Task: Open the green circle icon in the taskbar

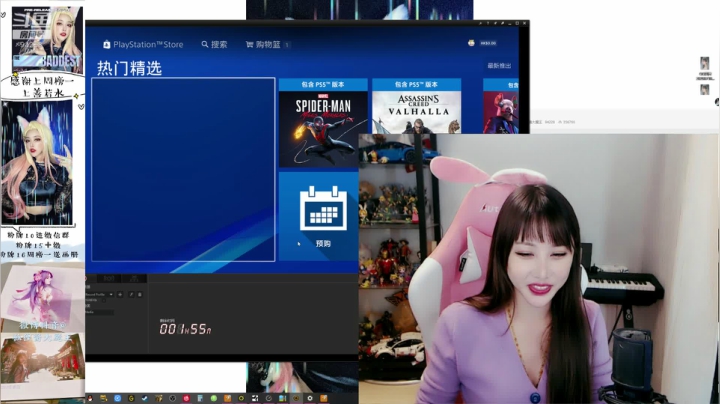Action: 214,398
